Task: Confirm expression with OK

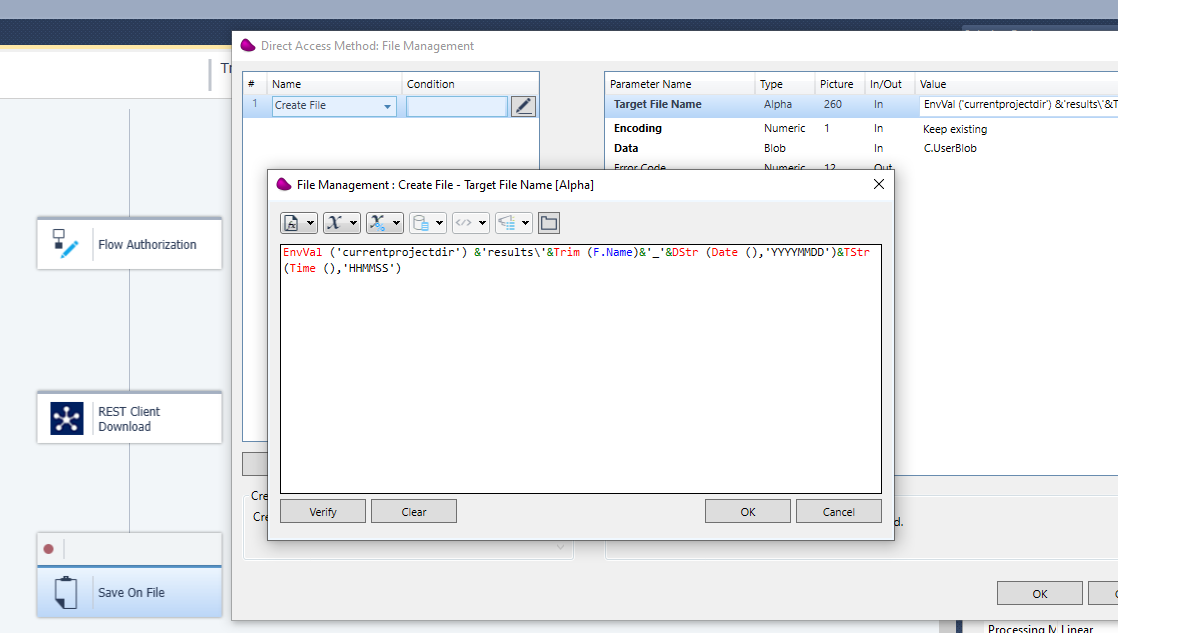Action: coord(747,510)
